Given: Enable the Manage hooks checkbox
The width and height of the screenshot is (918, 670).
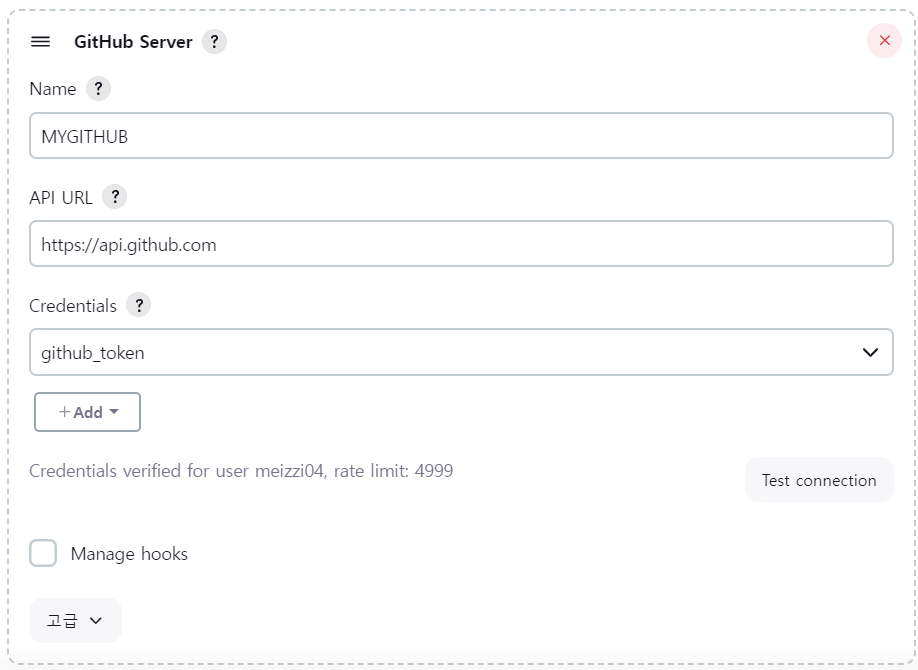Looking at the screenshot, I should click(43, 553).
